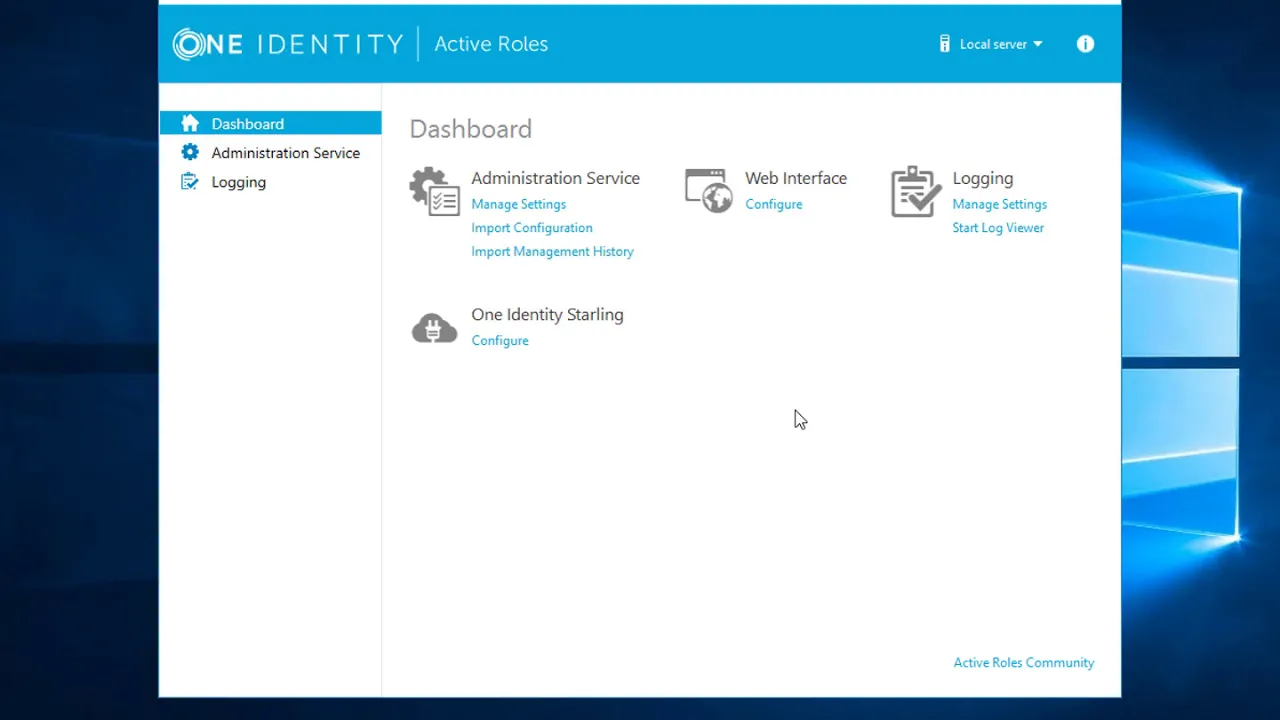Click the Logging clipboard-check tile icon
1280x720 pixels.
pos(916,191)
